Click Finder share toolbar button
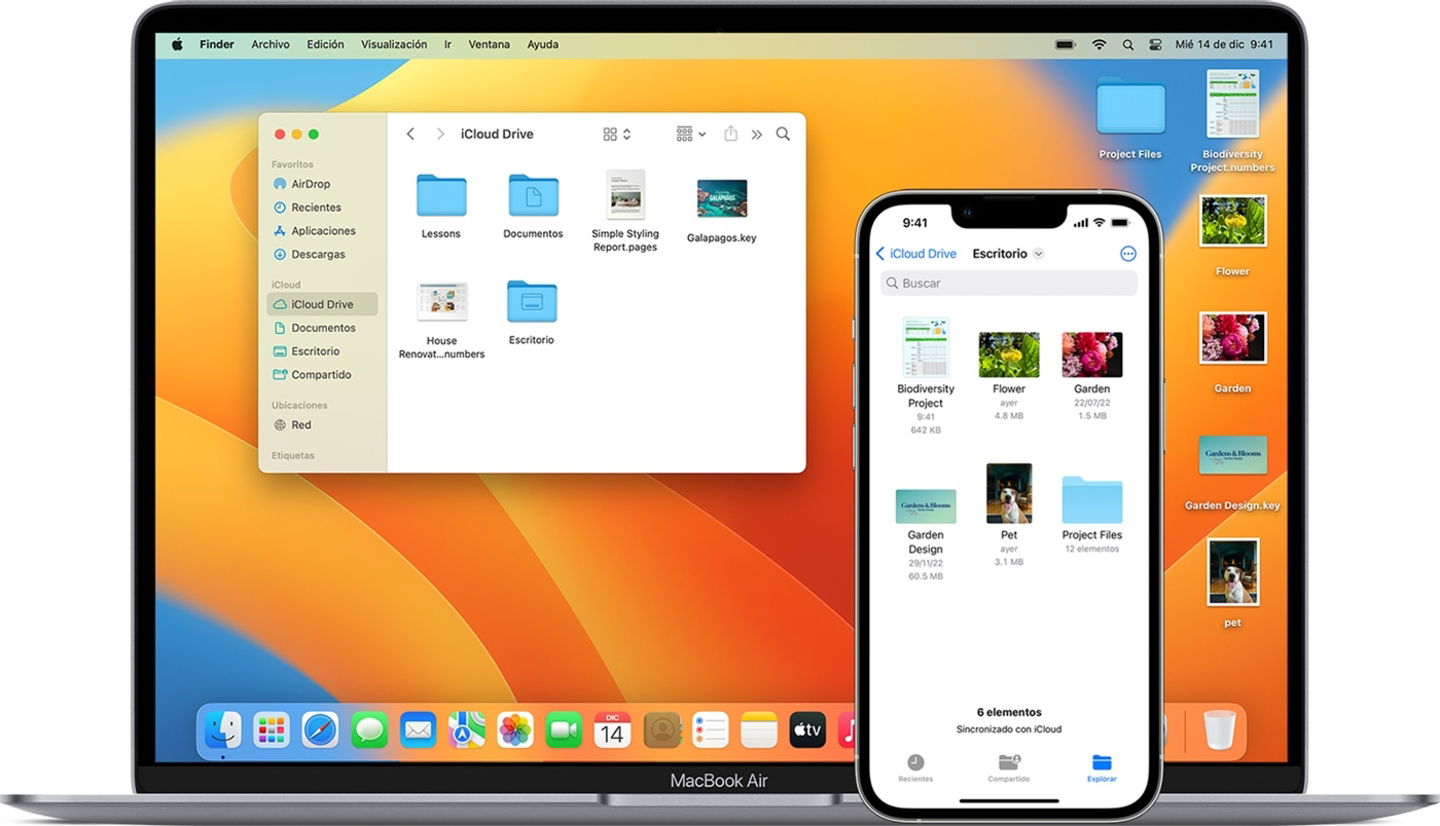This screenshot has width=1440, height=826. [730, 133]
